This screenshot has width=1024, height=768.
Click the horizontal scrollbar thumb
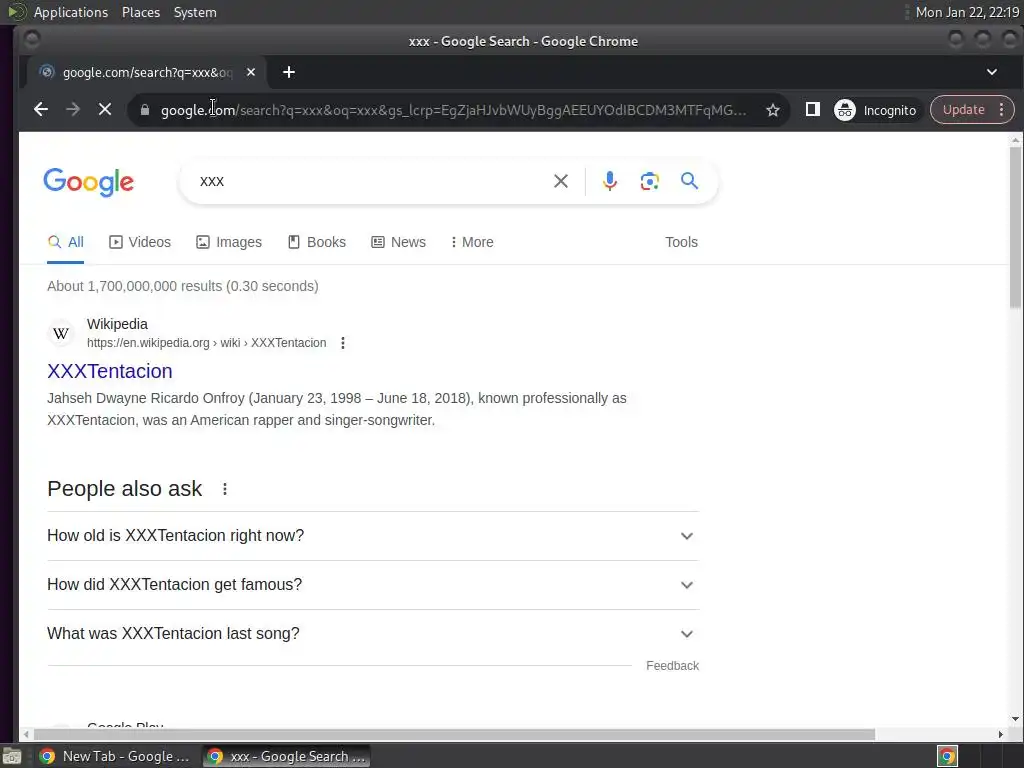[x=454, y=734]
